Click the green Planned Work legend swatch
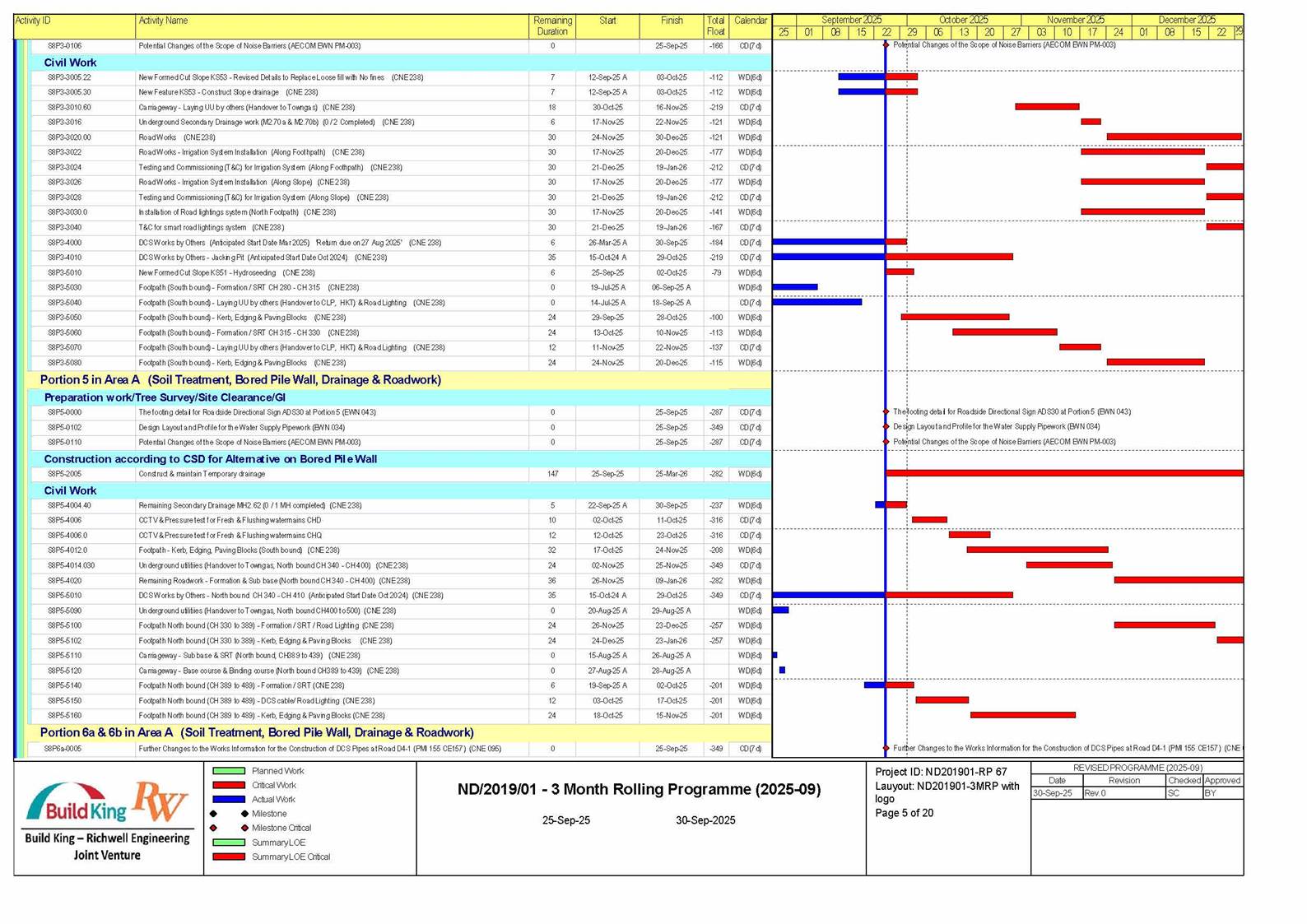 [x=229, y=771]
